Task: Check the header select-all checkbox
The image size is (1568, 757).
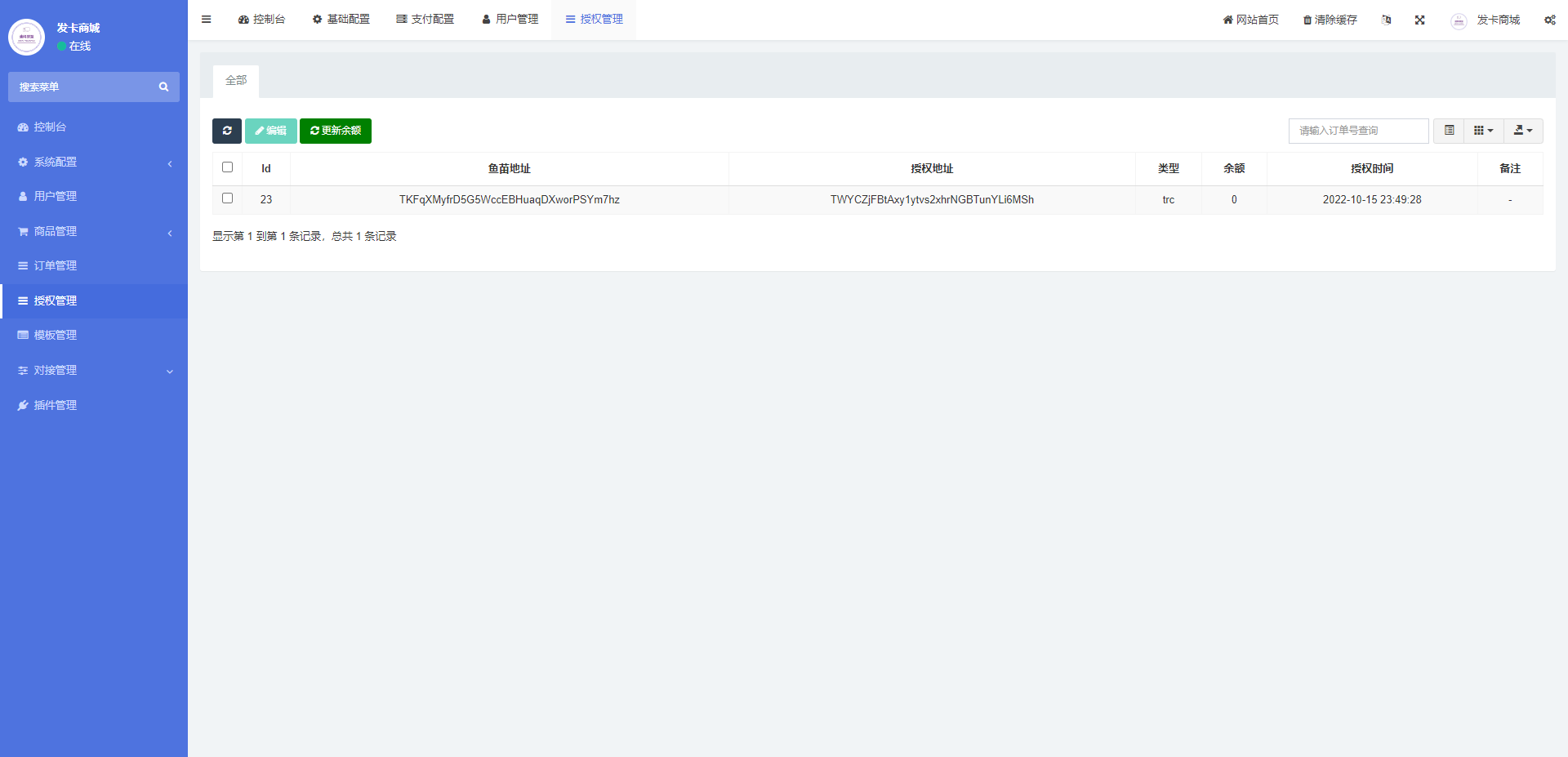Action: point(228,167)
